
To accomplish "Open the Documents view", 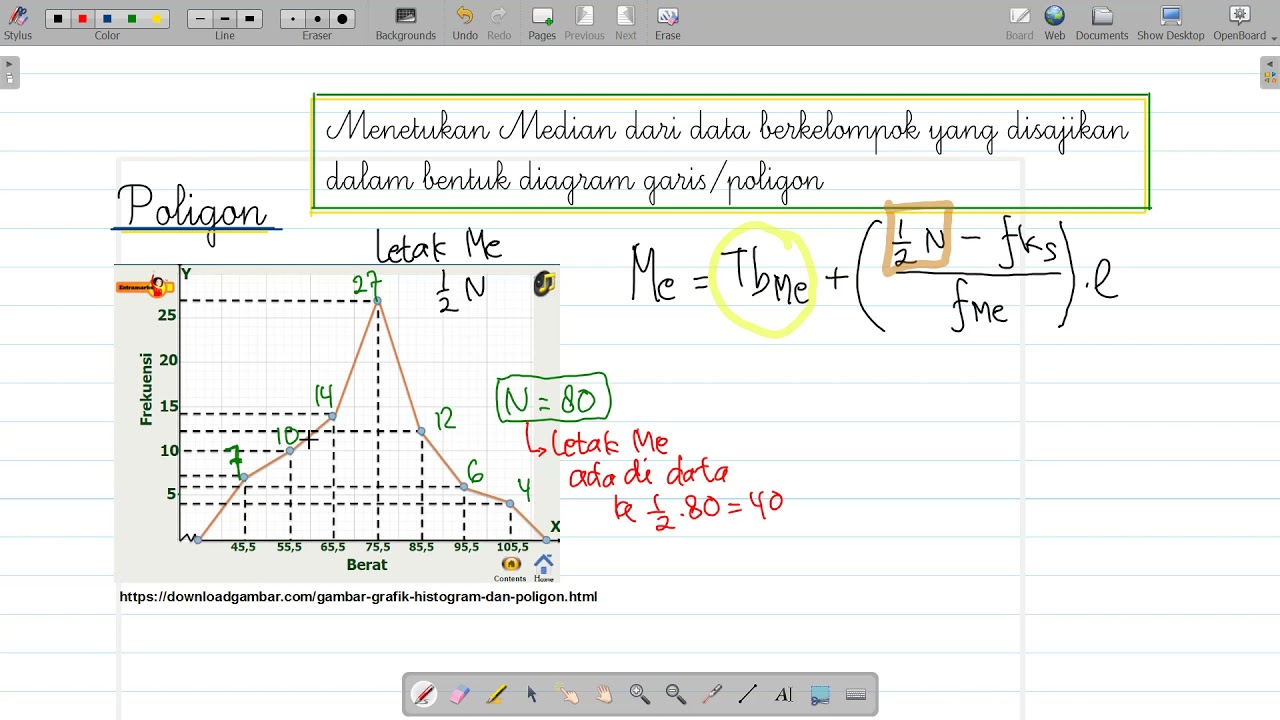I will coord(1102,23).
